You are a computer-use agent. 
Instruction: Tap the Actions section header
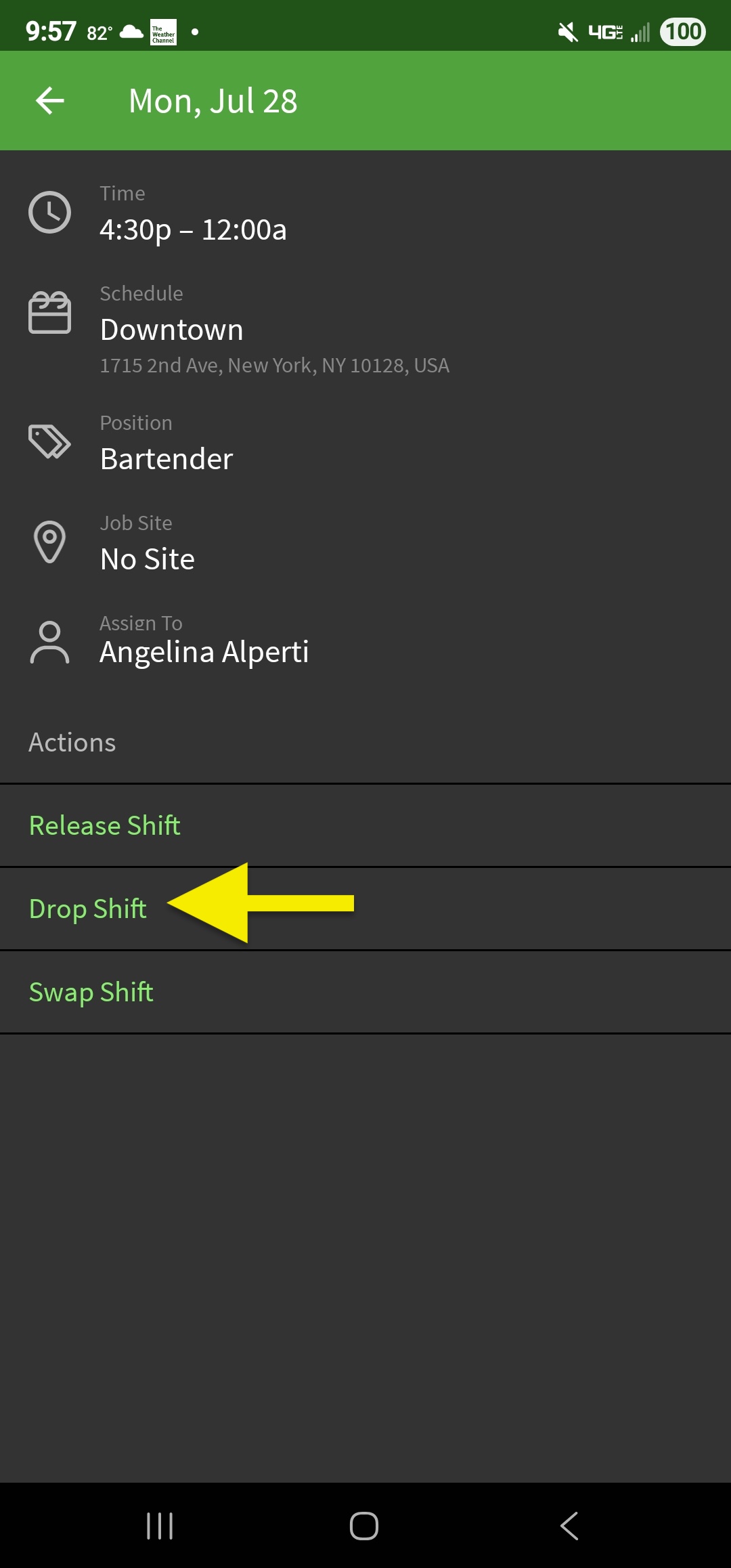[x=72, y=742]
